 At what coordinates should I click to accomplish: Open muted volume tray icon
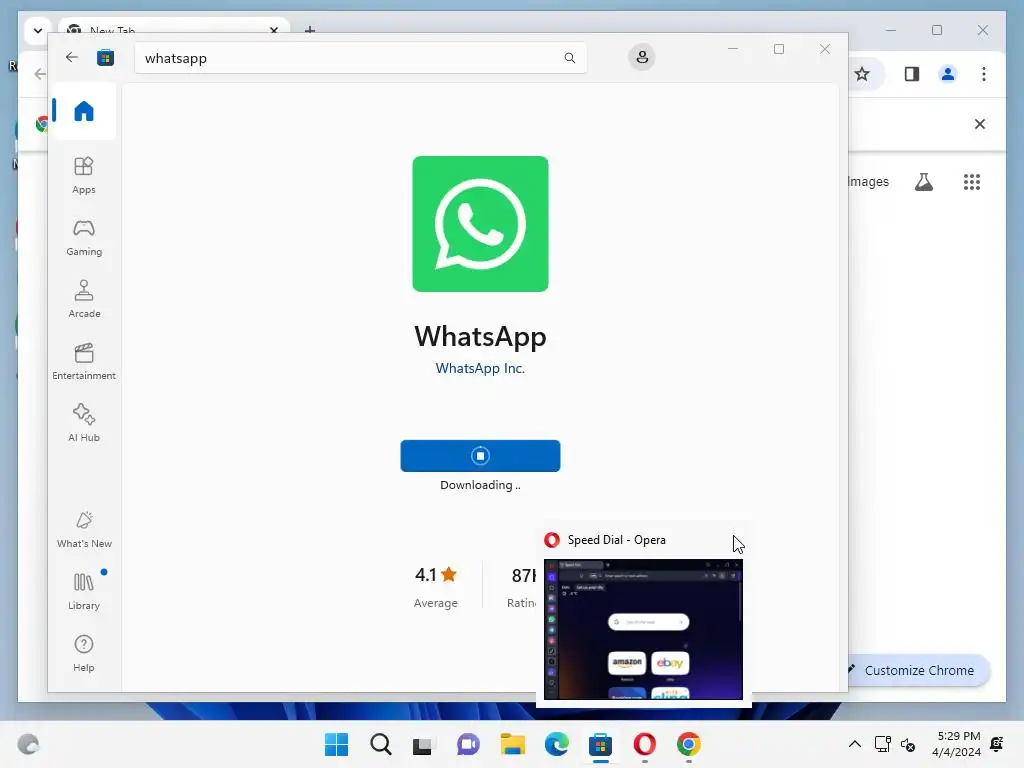pyautogui.click(x=908, y=744)
